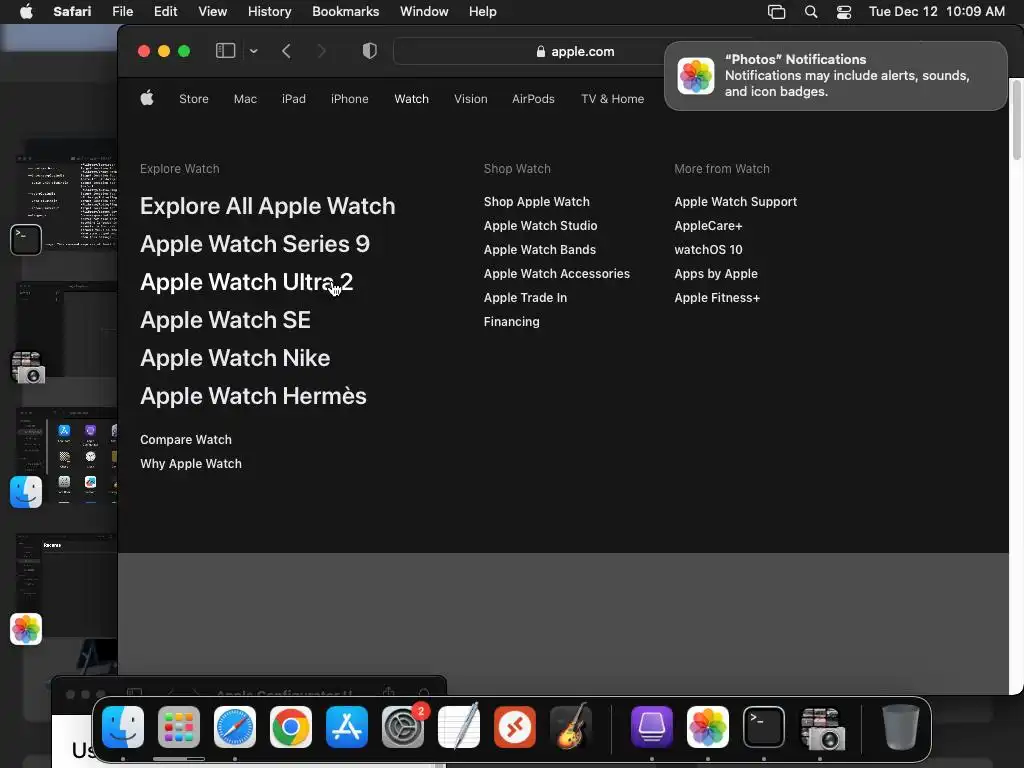Click the Stage Manager menu bar icon
Viewport: 1024px width, 768px height.
[x=776, y=12]
